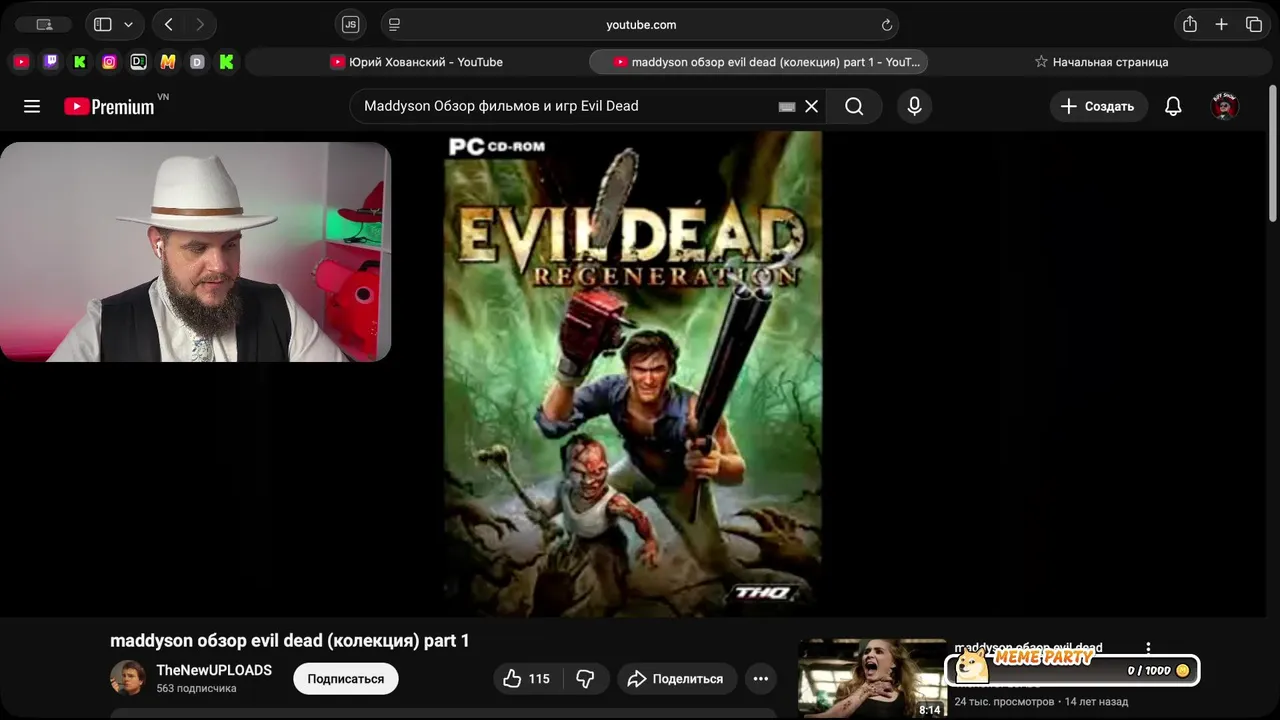Open TheNewUPLOADS channel avatar
Screen dimensions: 1280x720
(128, 678)
